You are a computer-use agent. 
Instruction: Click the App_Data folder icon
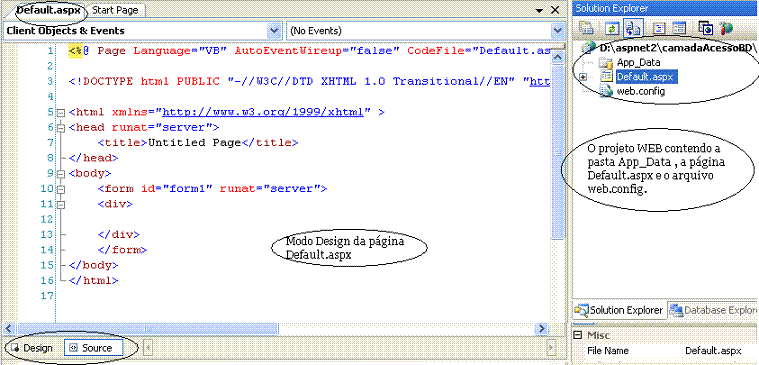pyautogui.click(x=605, y=62)
